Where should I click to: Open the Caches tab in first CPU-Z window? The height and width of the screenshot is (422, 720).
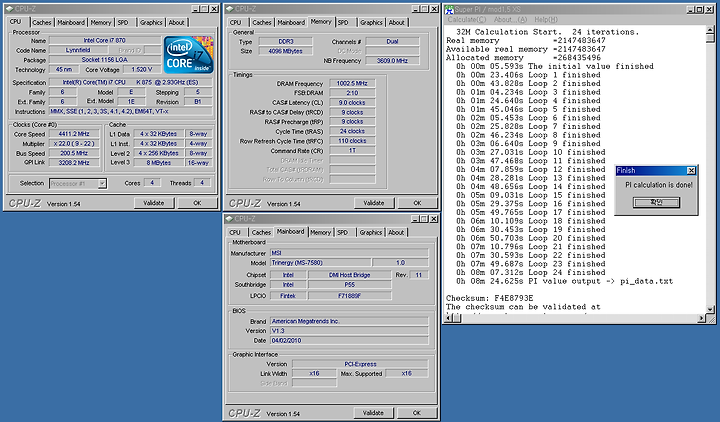click(42, 22)
